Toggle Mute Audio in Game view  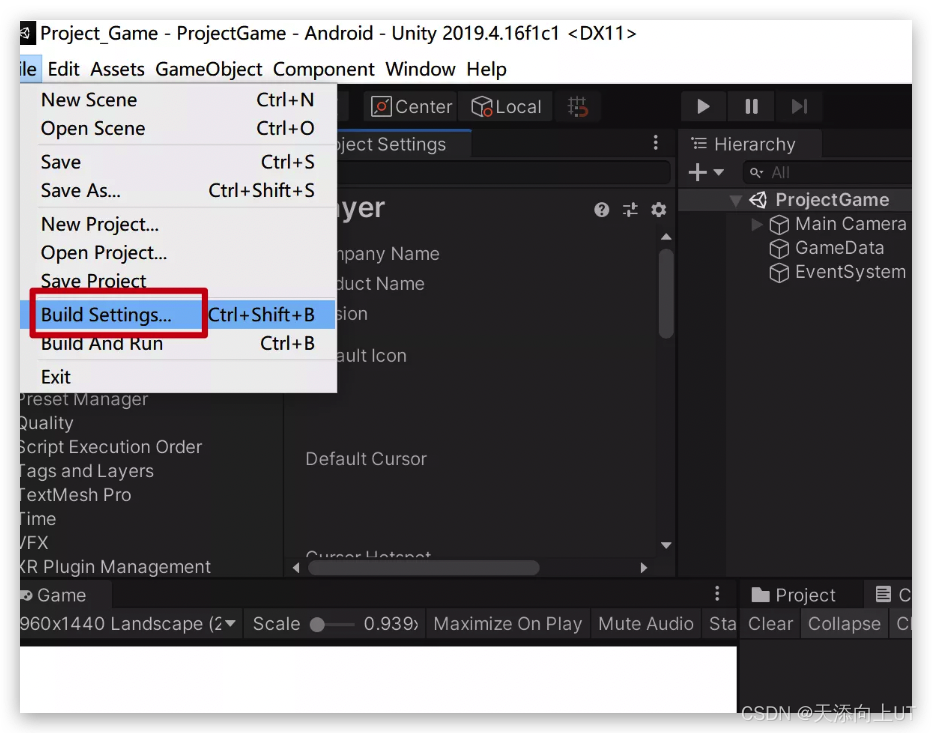[646, 624]
